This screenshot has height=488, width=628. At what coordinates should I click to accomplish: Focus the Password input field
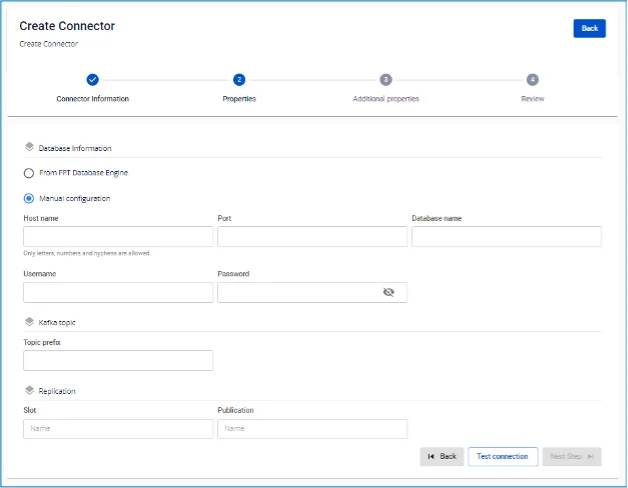tap(312, 292)
